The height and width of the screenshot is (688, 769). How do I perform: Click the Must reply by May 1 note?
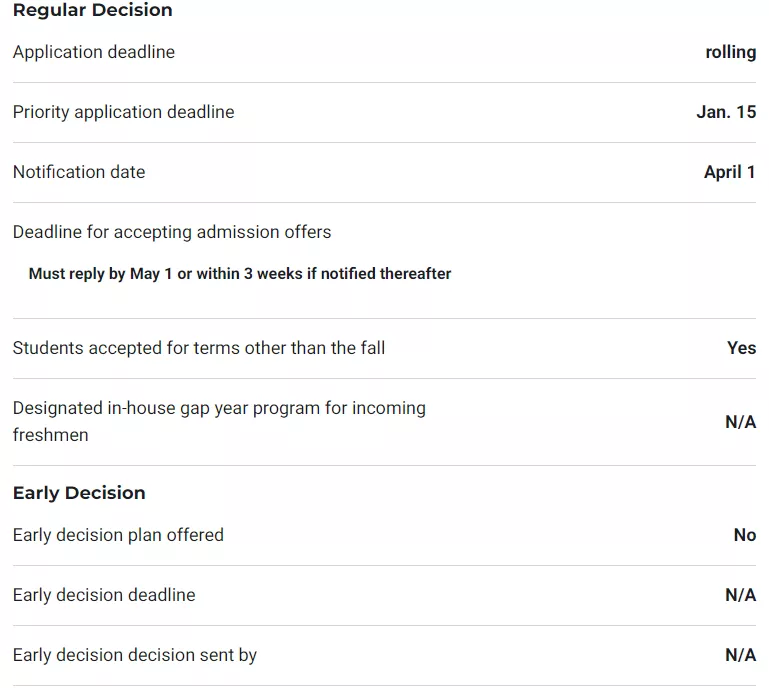tap(240, 273)
